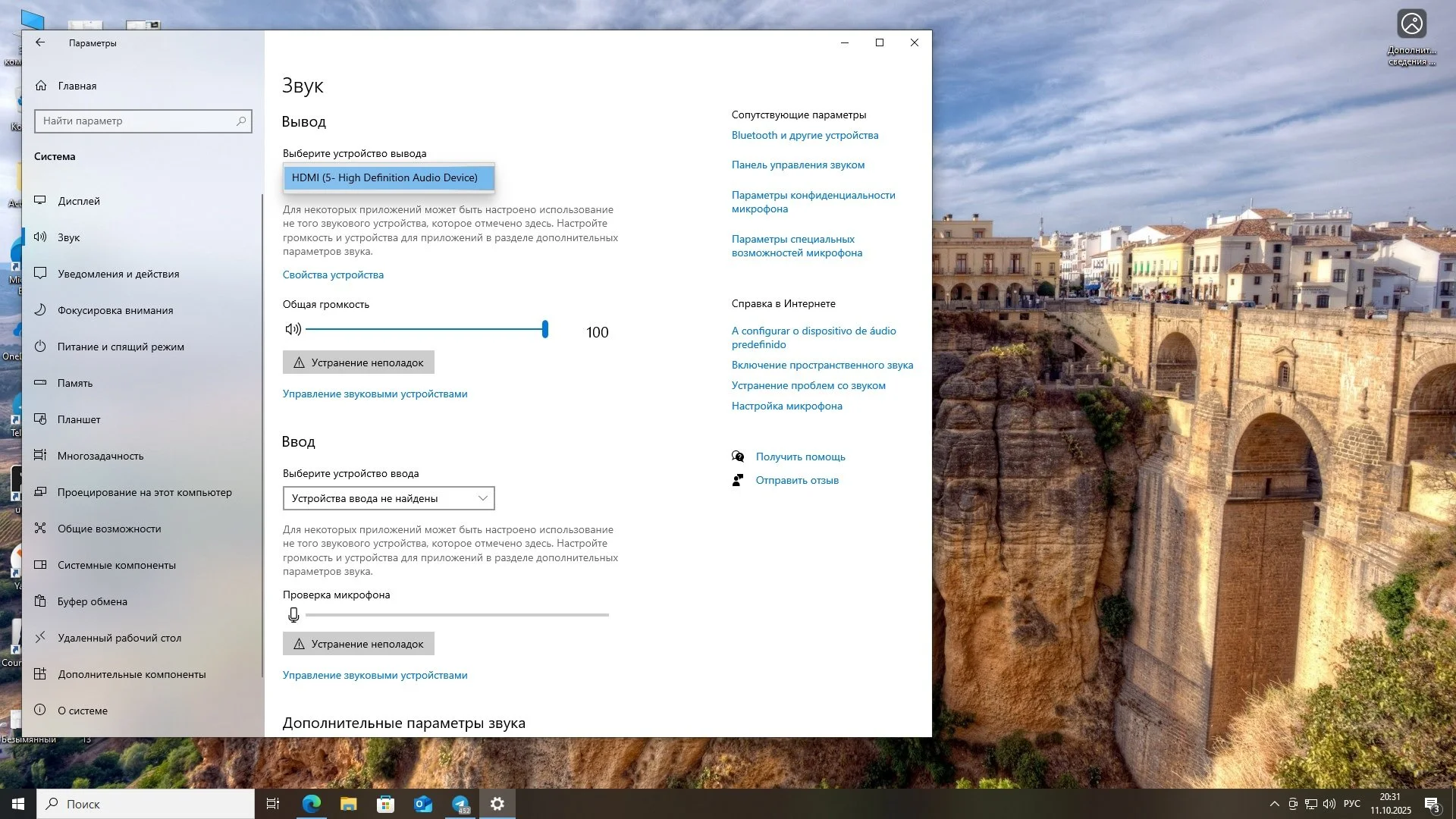Select the HDMI High Definition Audio Device option
Screen dimensions: 1456x819
pyautogui.click(x=389, y=177)
